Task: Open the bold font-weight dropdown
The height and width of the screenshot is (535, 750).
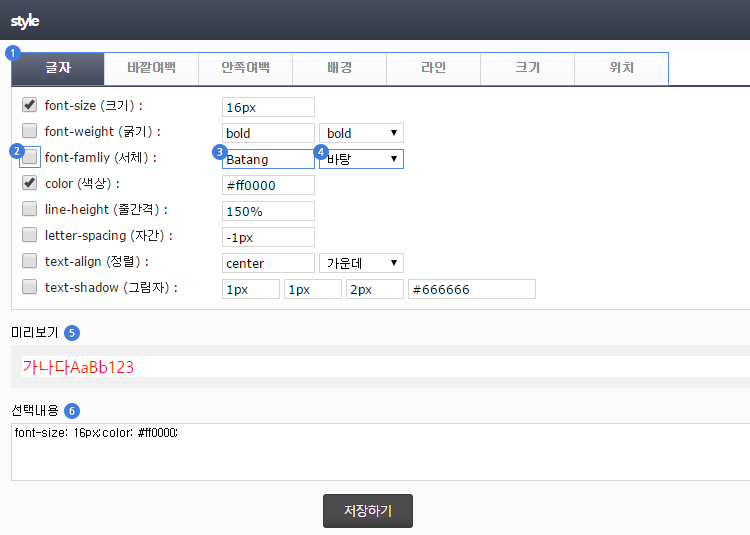Action: pos(361,133)
